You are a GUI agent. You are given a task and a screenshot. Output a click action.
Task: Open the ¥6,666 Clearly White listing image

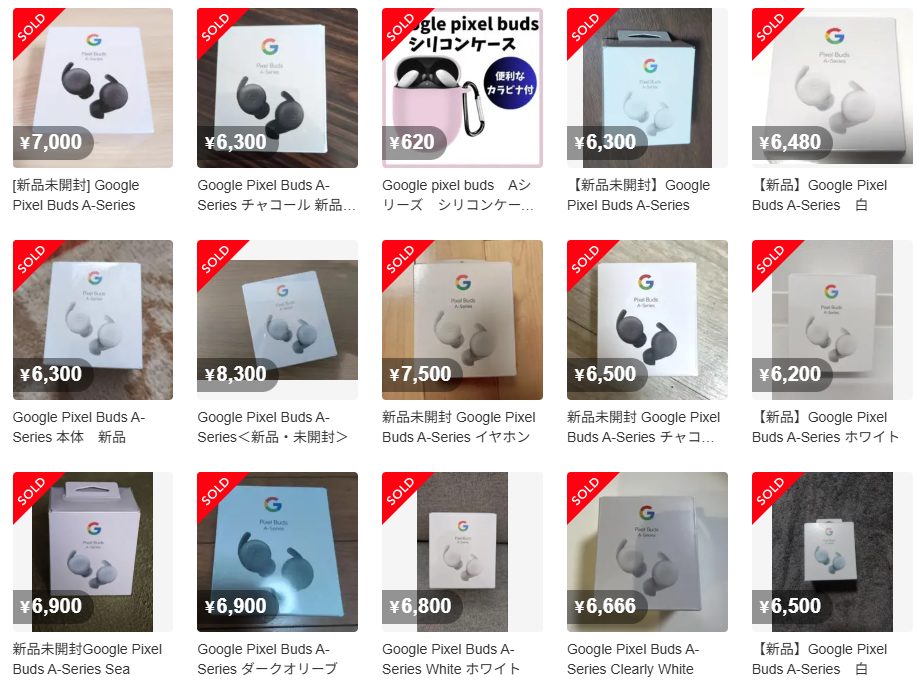click(x=647, y=552)
